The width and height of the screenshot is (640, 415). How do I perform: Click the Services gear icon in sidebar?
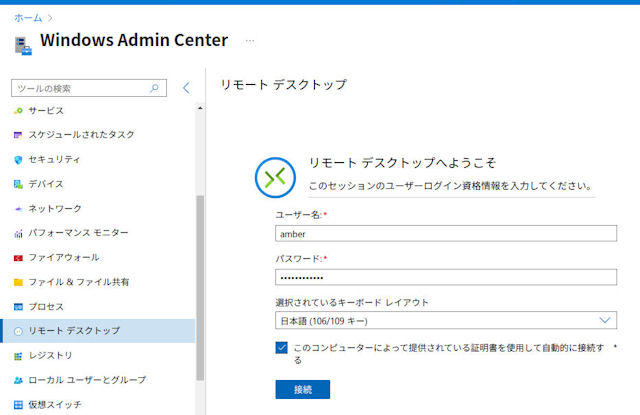(x=18, y=111)
